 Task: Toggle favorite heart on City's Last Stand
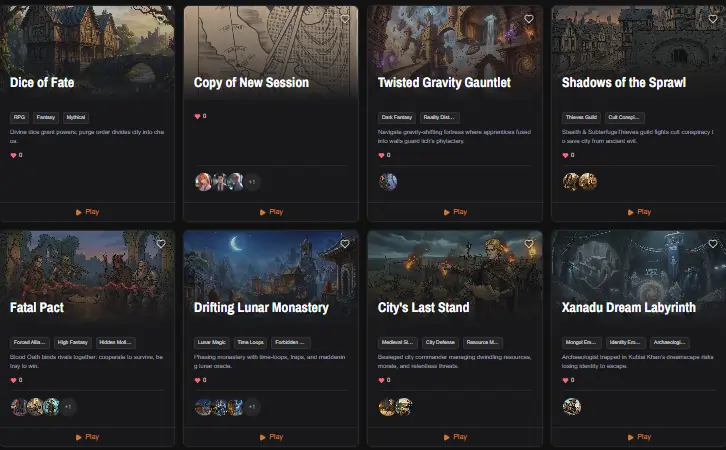[x=529, y=244]
